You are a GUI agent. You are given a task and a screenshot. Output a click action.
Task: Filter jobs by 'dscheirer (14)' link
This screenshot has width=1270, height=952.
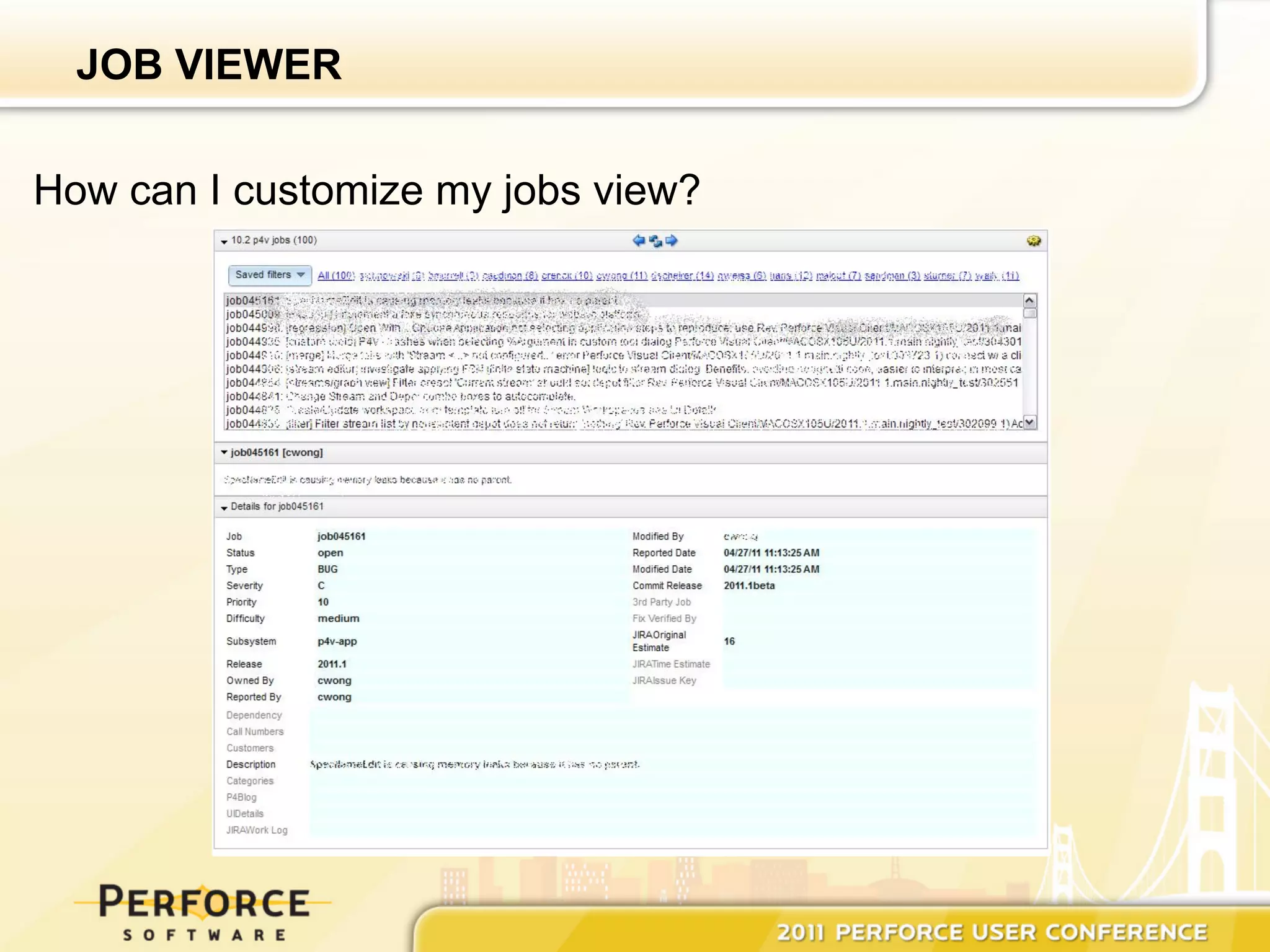pos(682,276)
